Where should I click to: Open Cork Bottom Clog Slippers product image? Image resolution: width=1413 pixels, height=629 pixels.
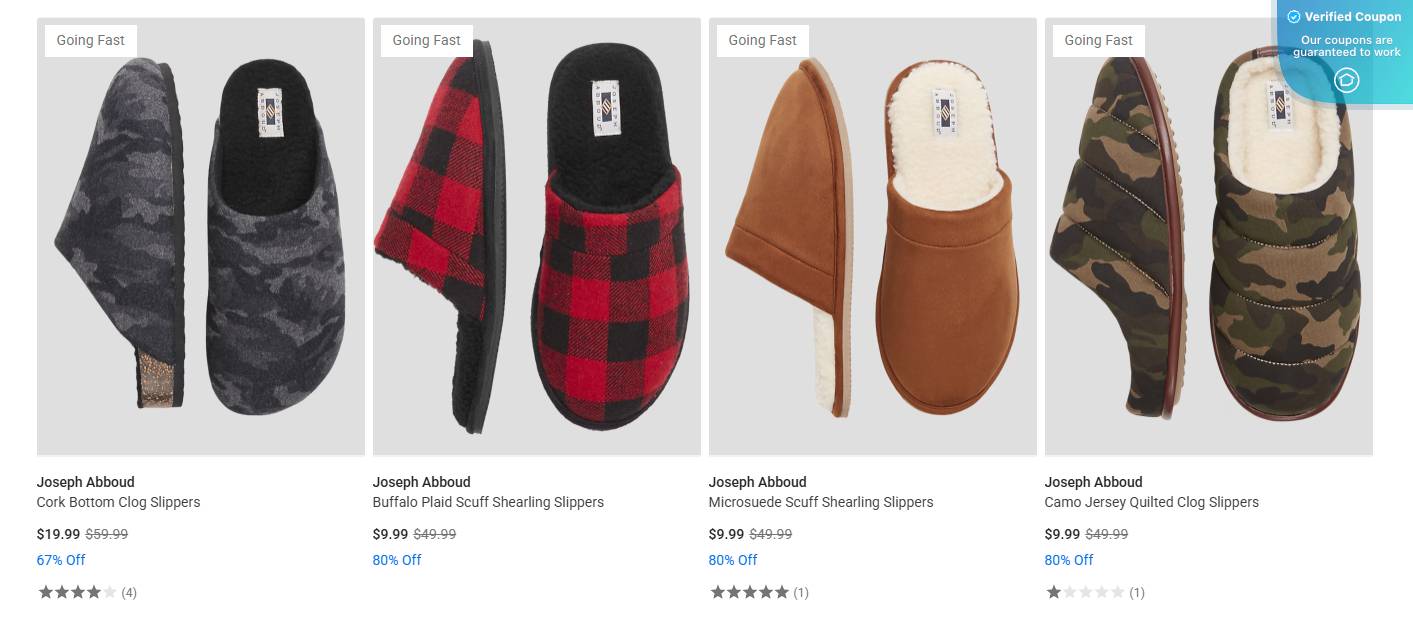pyautogui.click(x=201, y=237)
